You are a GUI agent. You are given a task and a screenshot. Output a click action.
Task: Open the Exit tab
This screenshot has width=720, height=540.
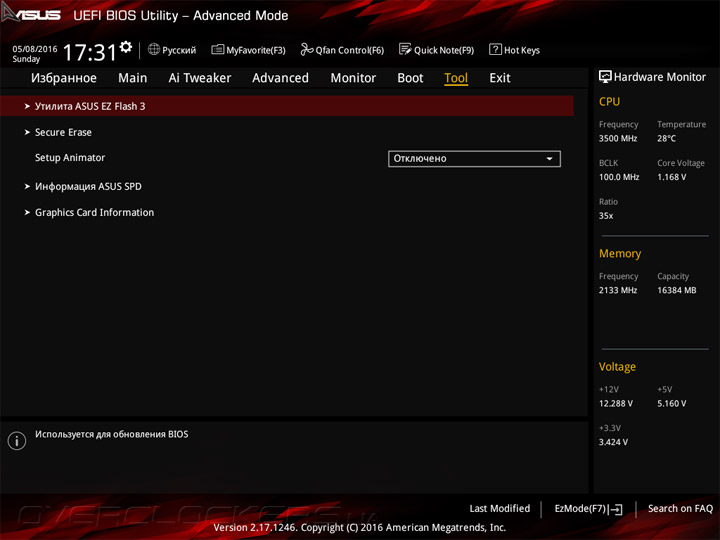tap(500, 78)
